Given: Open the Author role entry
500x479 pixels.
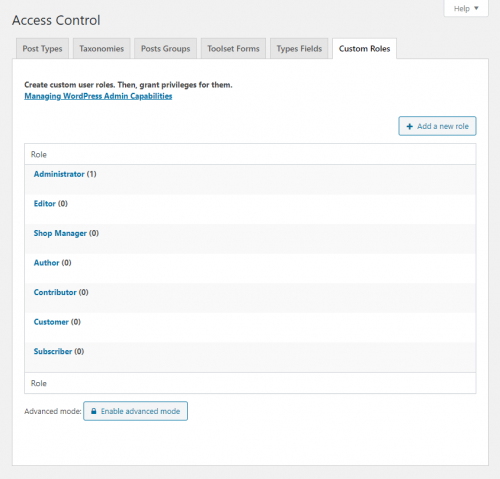Looking at the screenshot, I should (x=46, y=263).
